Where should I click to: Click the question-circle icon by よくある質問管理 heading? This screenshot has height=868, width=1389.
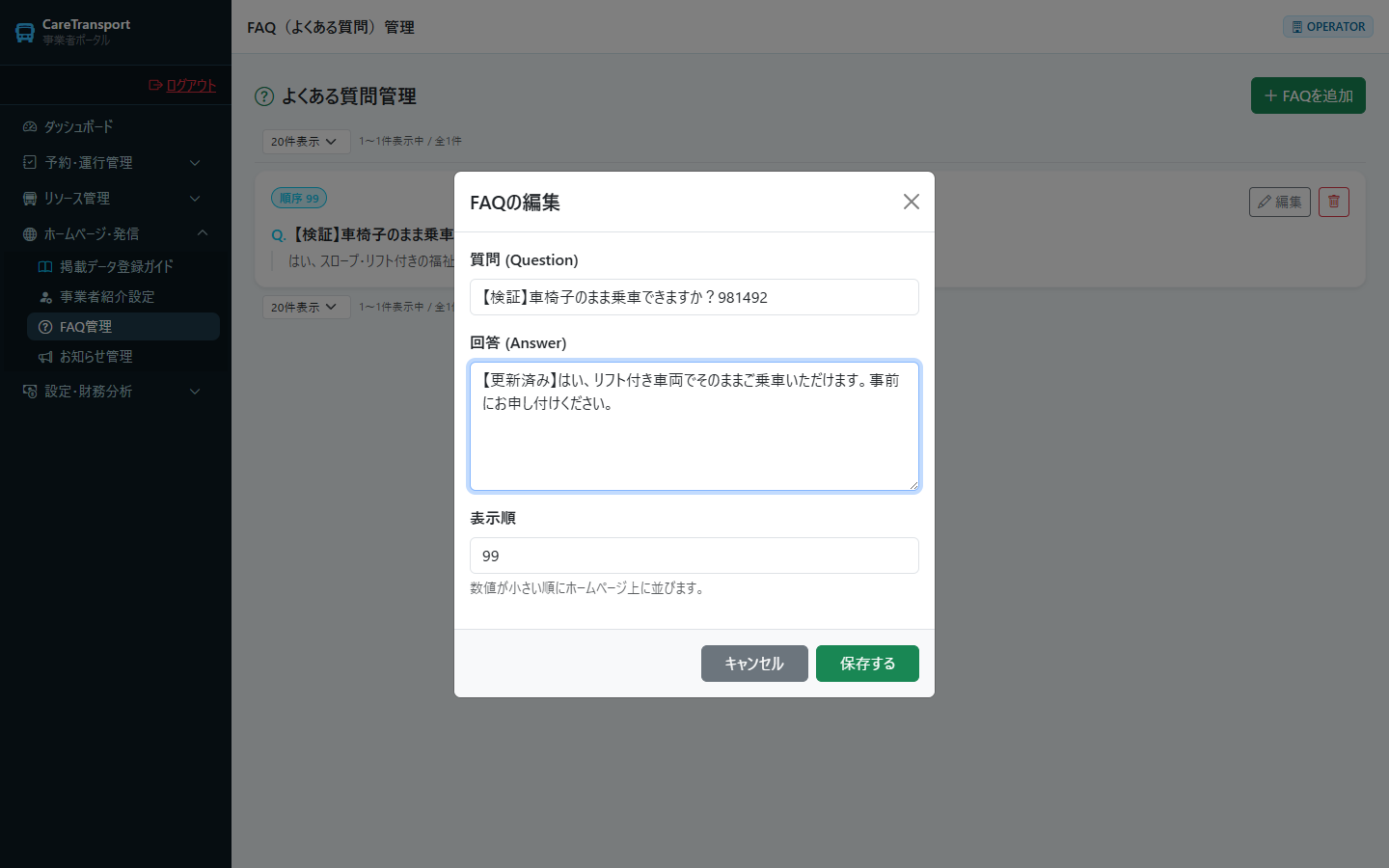[x=264, y=96]
